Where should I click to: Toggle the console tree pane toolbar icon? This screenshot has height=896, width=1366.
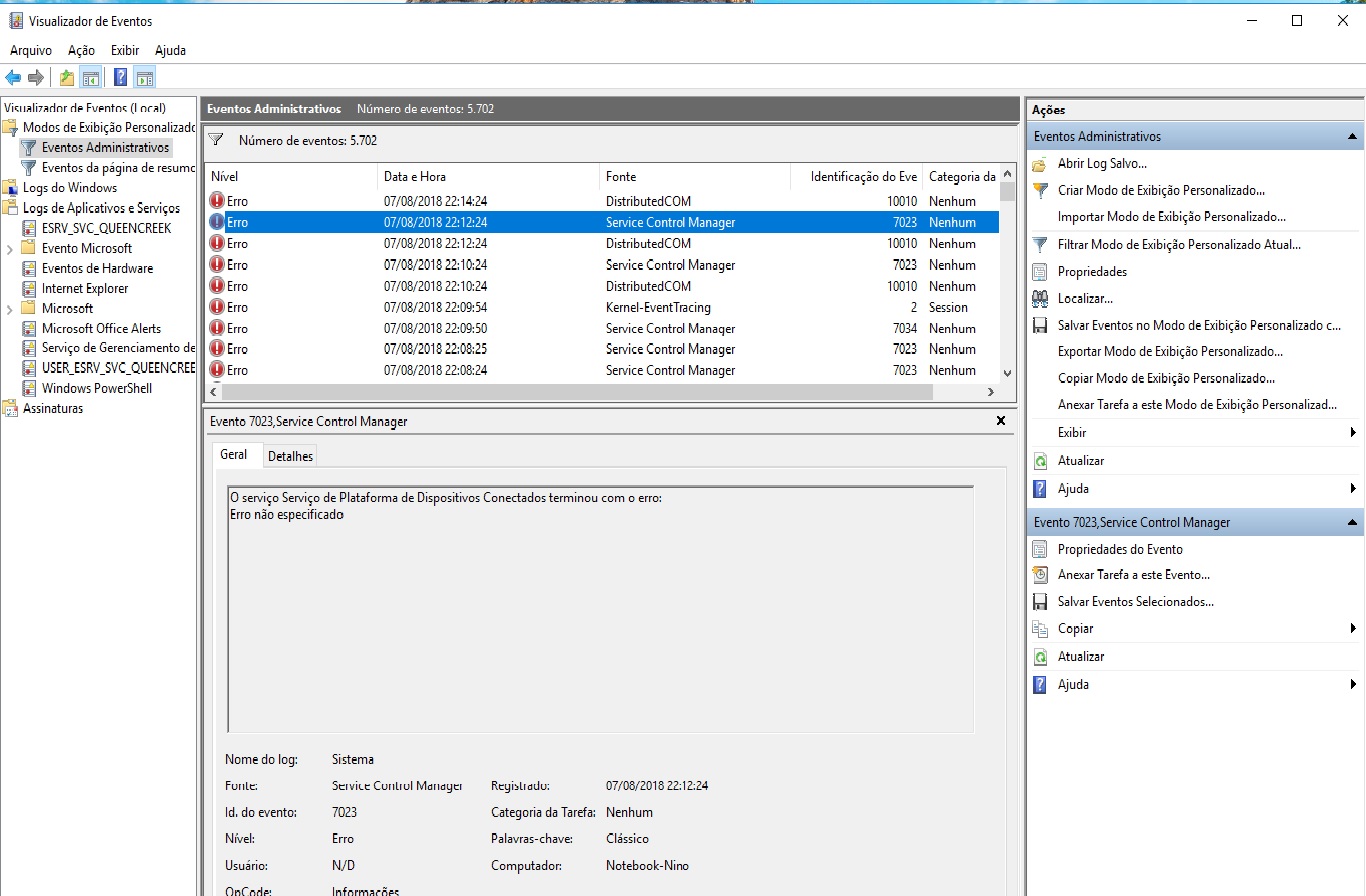click(90, 78)
